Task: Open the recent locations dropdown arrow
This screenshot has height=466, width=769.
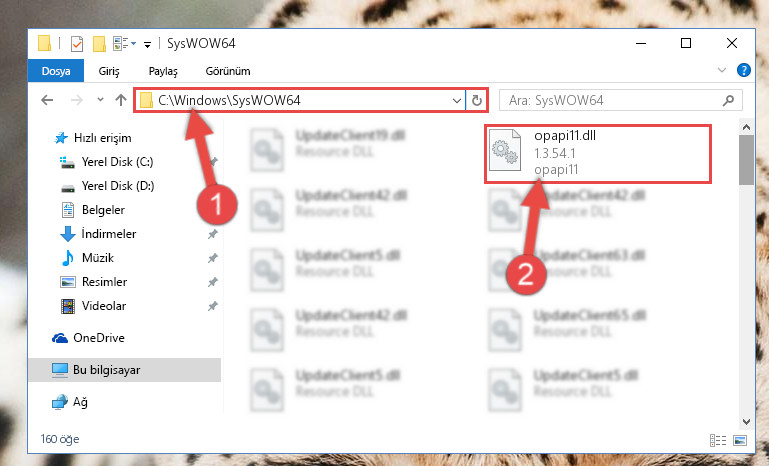Action: (100, 100)
